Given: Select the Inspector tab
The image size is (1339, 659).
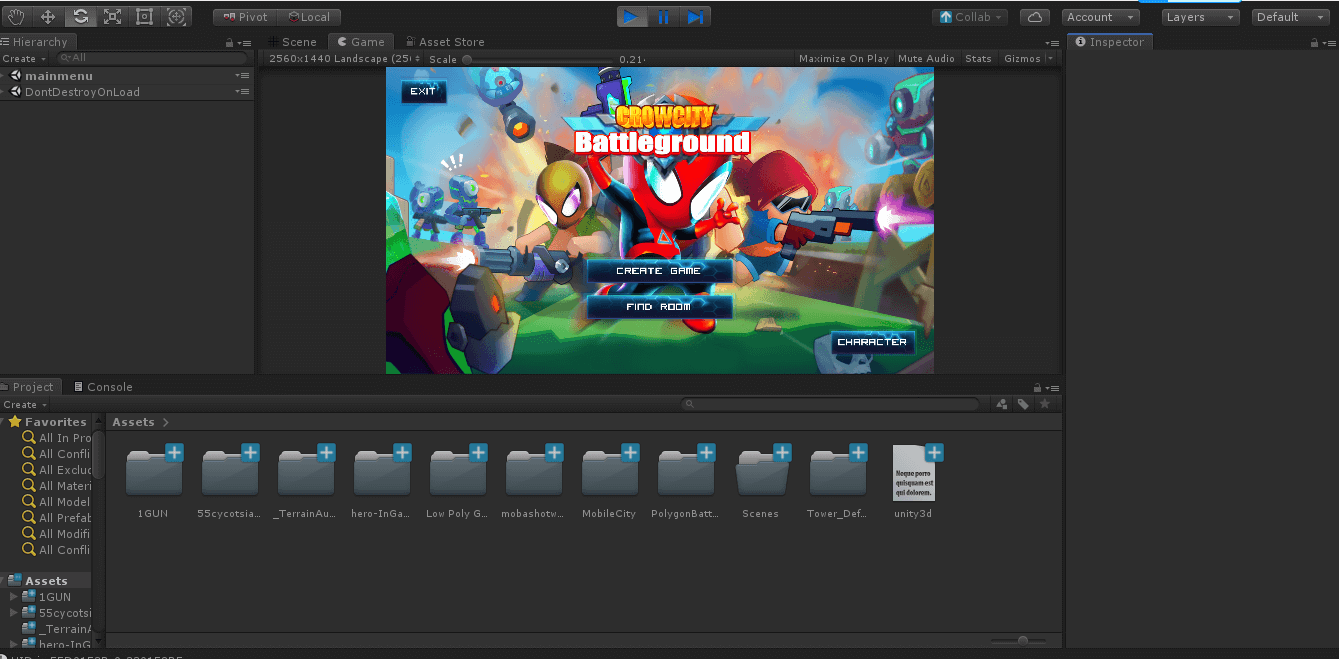Looking at the screenshot, I should pyautogui.click(x=1110, y=42).
